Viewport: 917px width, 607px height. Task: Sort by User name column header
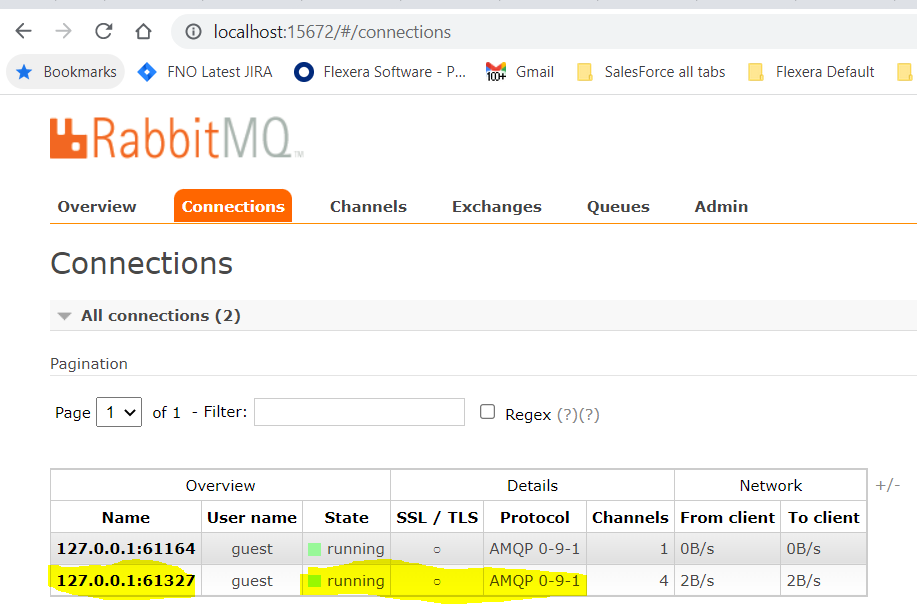pos(252,518)
